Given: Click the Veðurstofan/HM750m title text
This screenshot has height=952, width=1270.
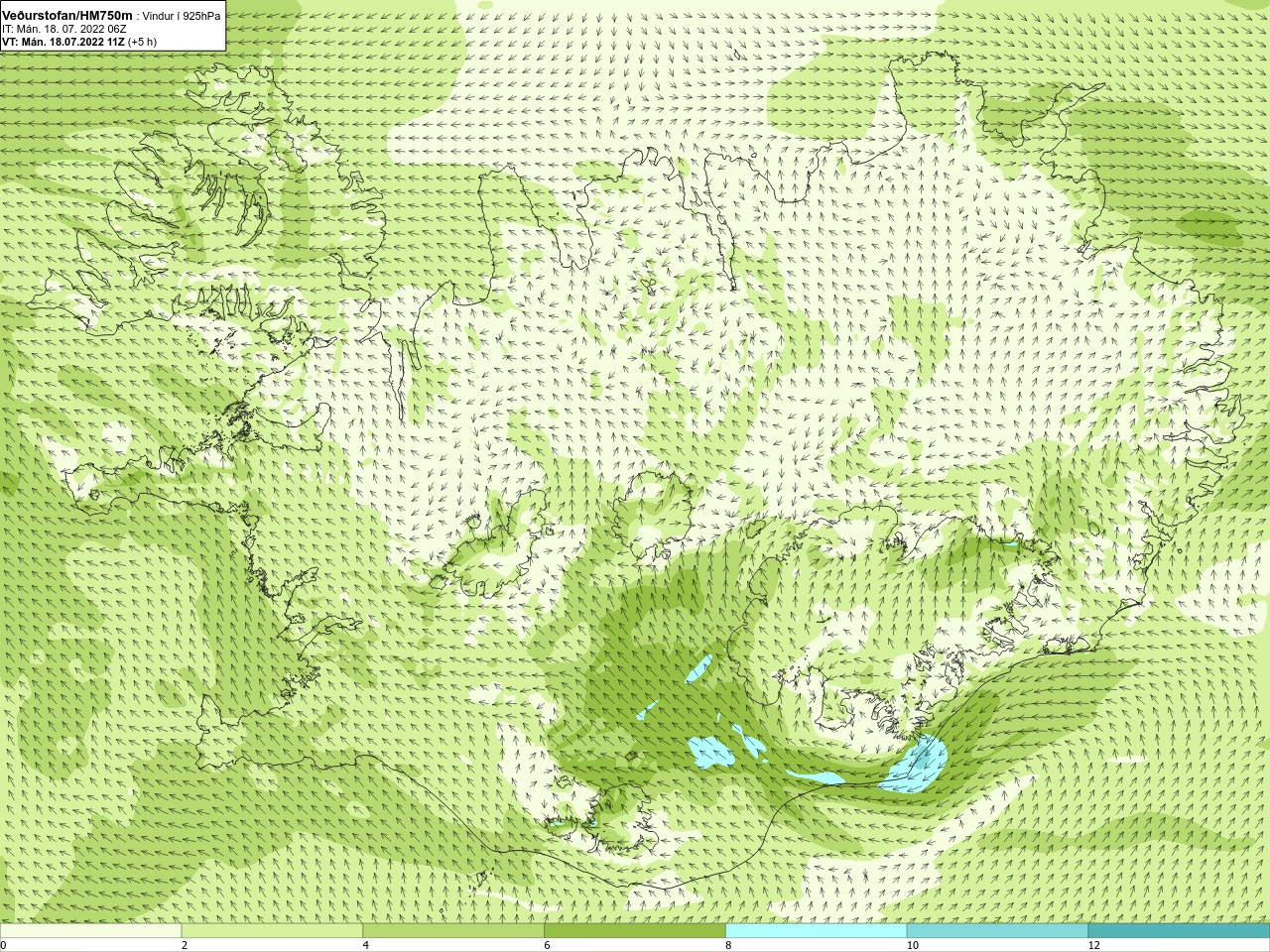Looking at the screenshot, I should [67, 15].
